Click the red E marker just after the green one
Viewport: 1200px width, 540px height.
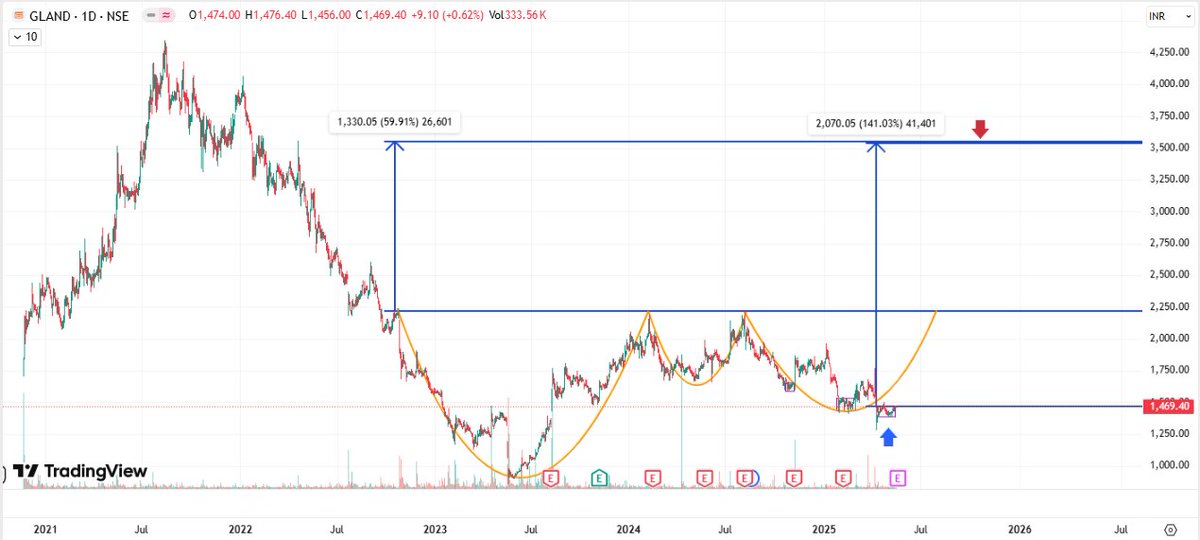tap(653, 478)
